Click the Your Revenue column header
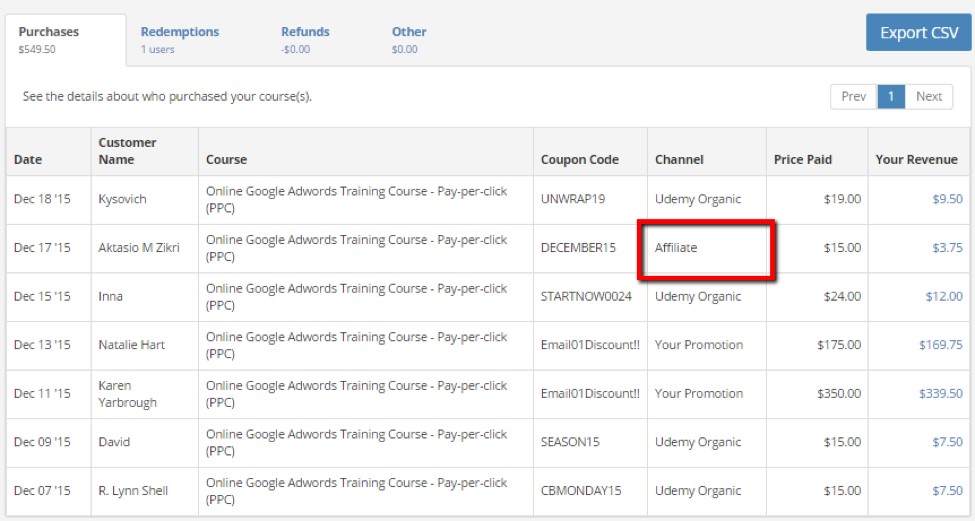The width and height of the screenshot is (975, 521). coord(916,160)
